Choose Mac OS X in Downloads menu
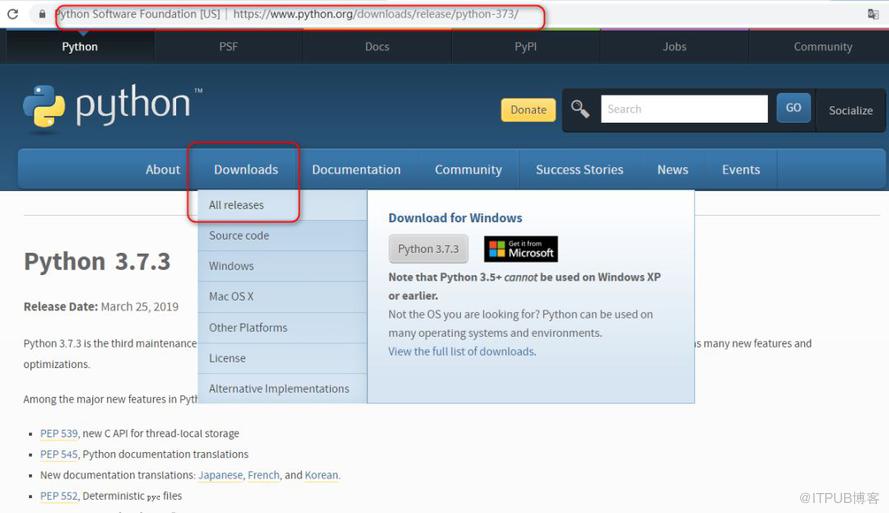Image resolution: width=889 pixels, height=513 pixels. [231, 297]
